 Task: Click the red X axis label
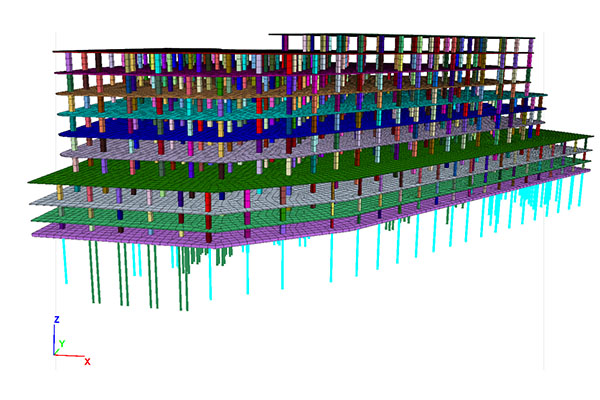point(87,361)
